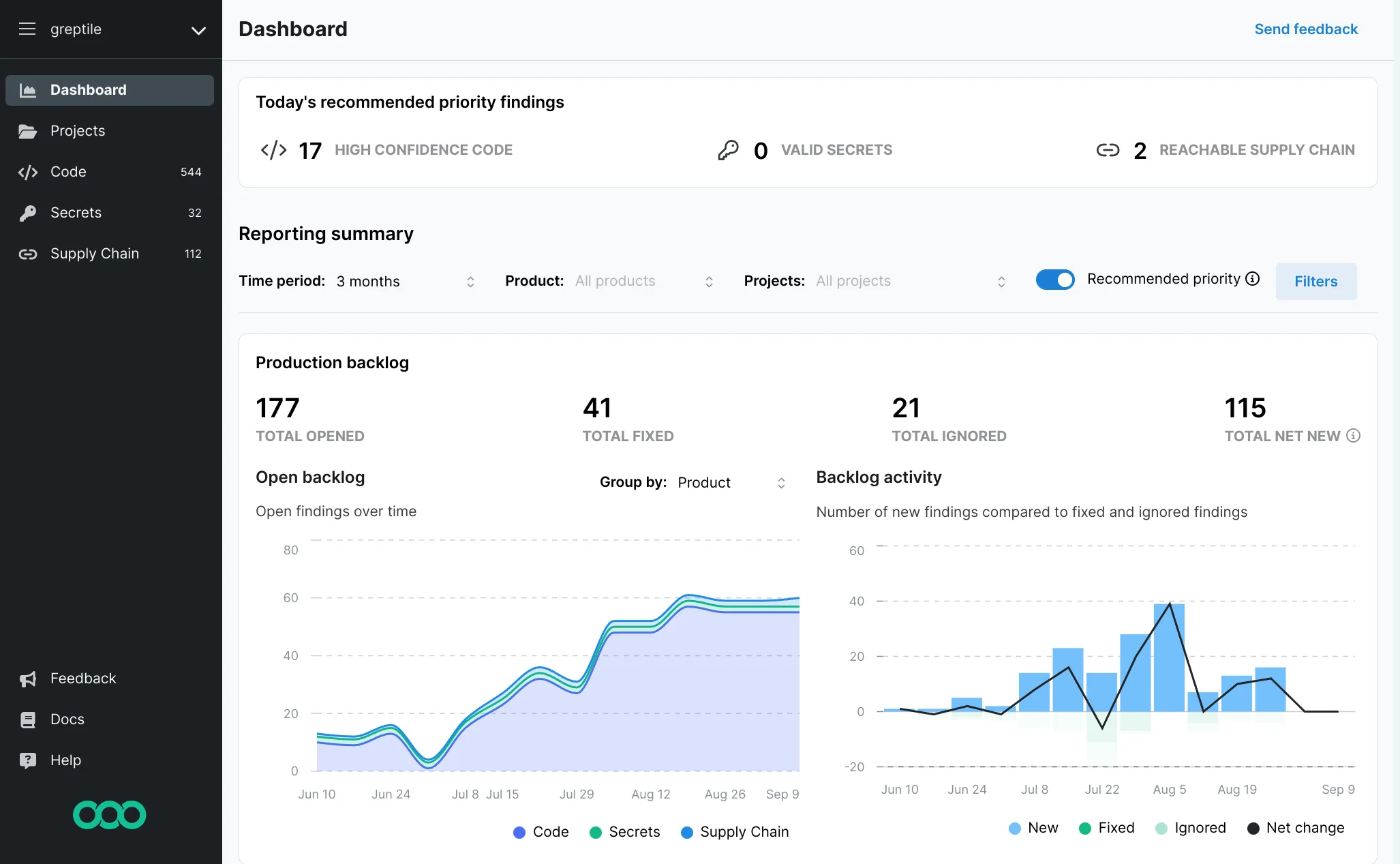Open the Supply Chain section

pos(94,253)
